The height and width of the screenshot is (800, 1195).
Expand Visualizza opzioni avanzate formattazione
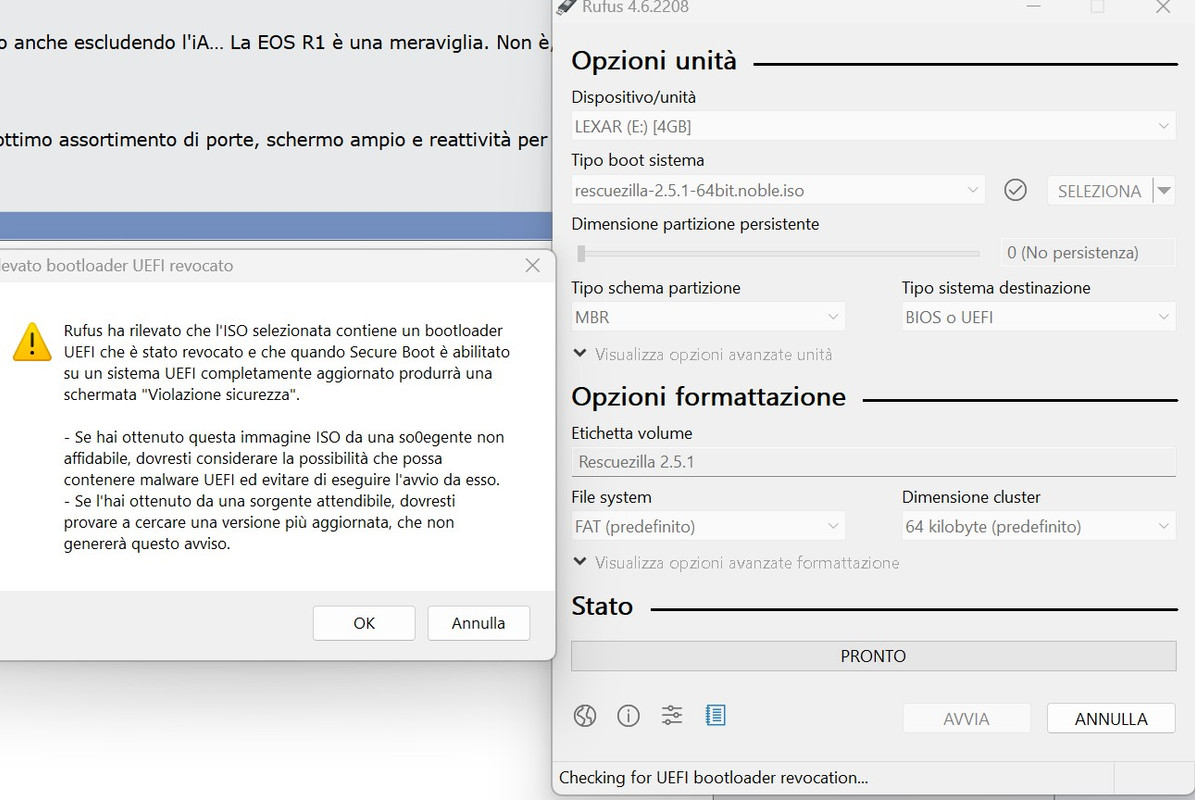pyautogui.click(x=736, y=563)
